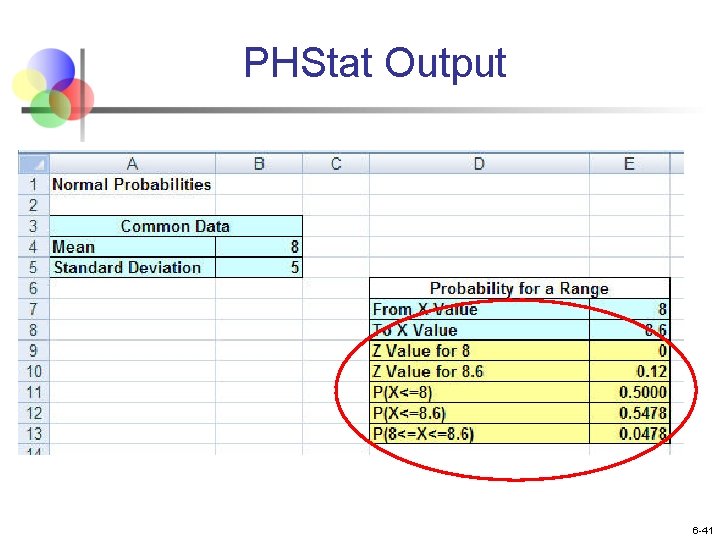Select the From X Value cell containing 8
This screenshot has width=720, height=540.
coord(630,309)
